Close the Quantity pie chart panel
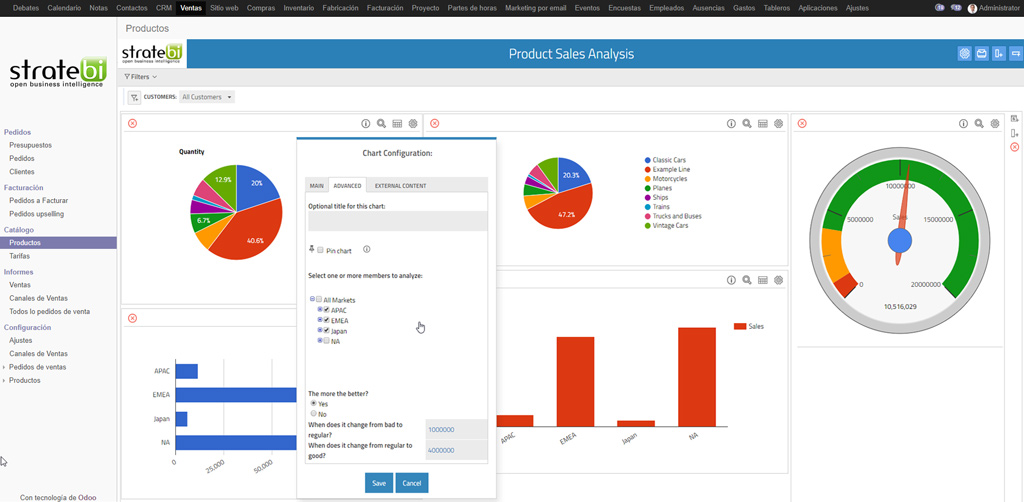Screen dimensions: 1024x502 tap(133, 123)
